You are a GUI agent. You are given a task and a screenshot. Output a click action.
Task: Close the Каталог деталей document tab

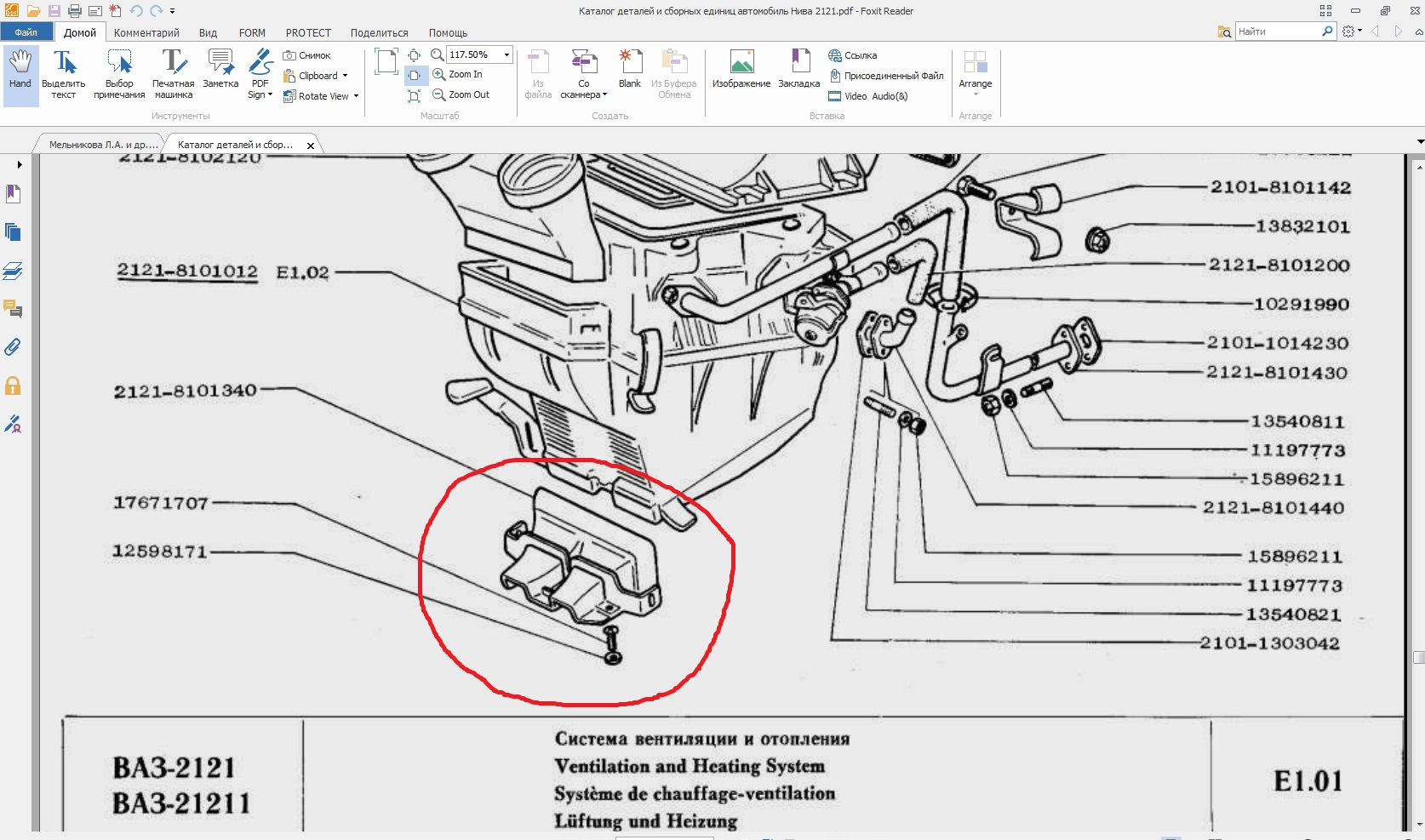click(311, 146)
